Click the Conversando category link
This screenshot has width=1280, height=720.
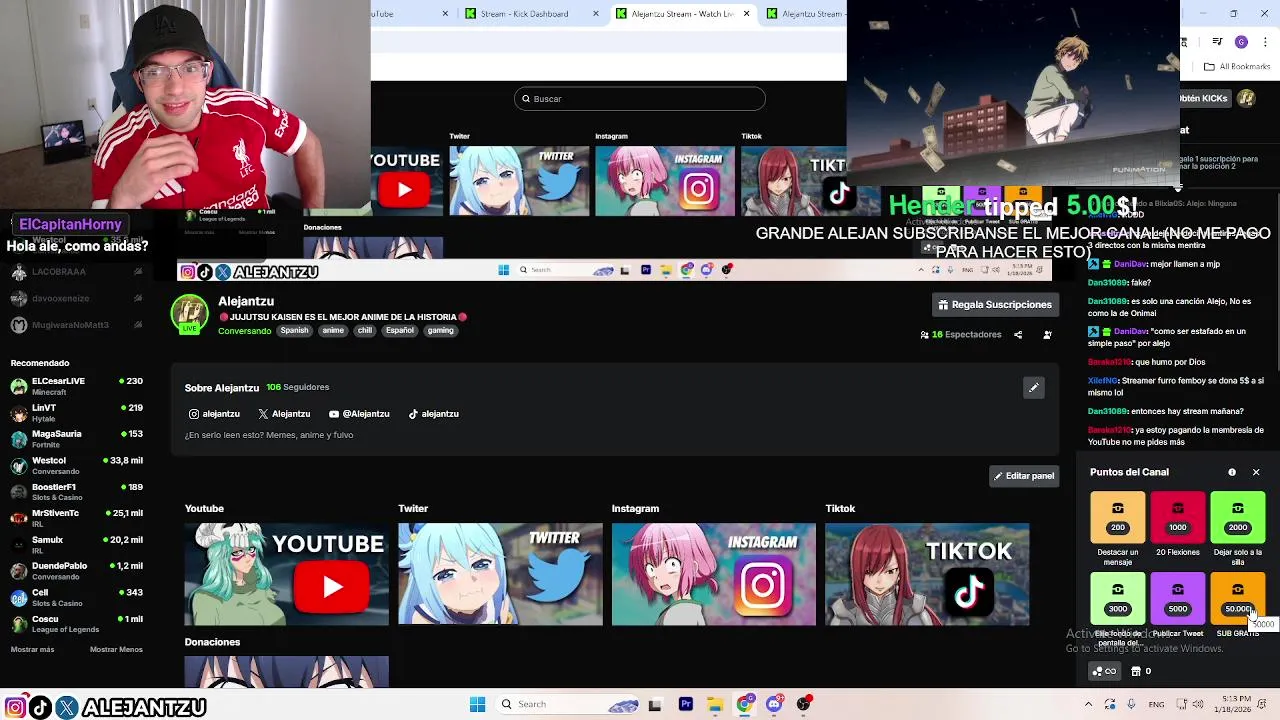click(244, 331)
